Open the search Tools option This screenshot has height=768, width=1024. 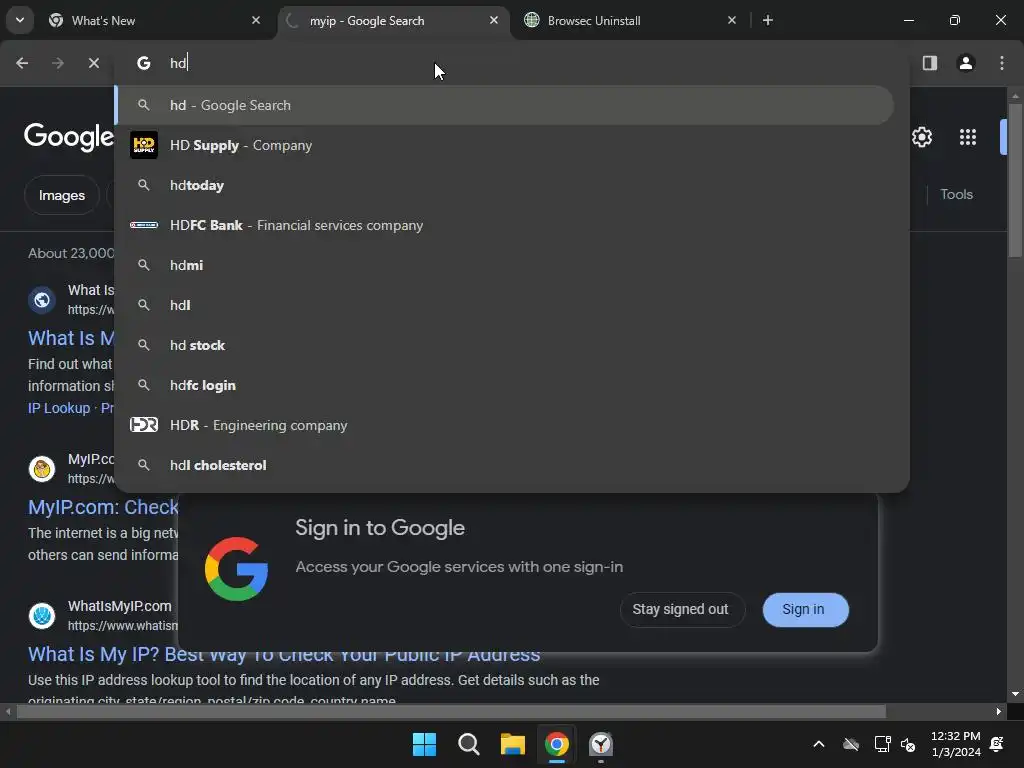pos(957,195)
